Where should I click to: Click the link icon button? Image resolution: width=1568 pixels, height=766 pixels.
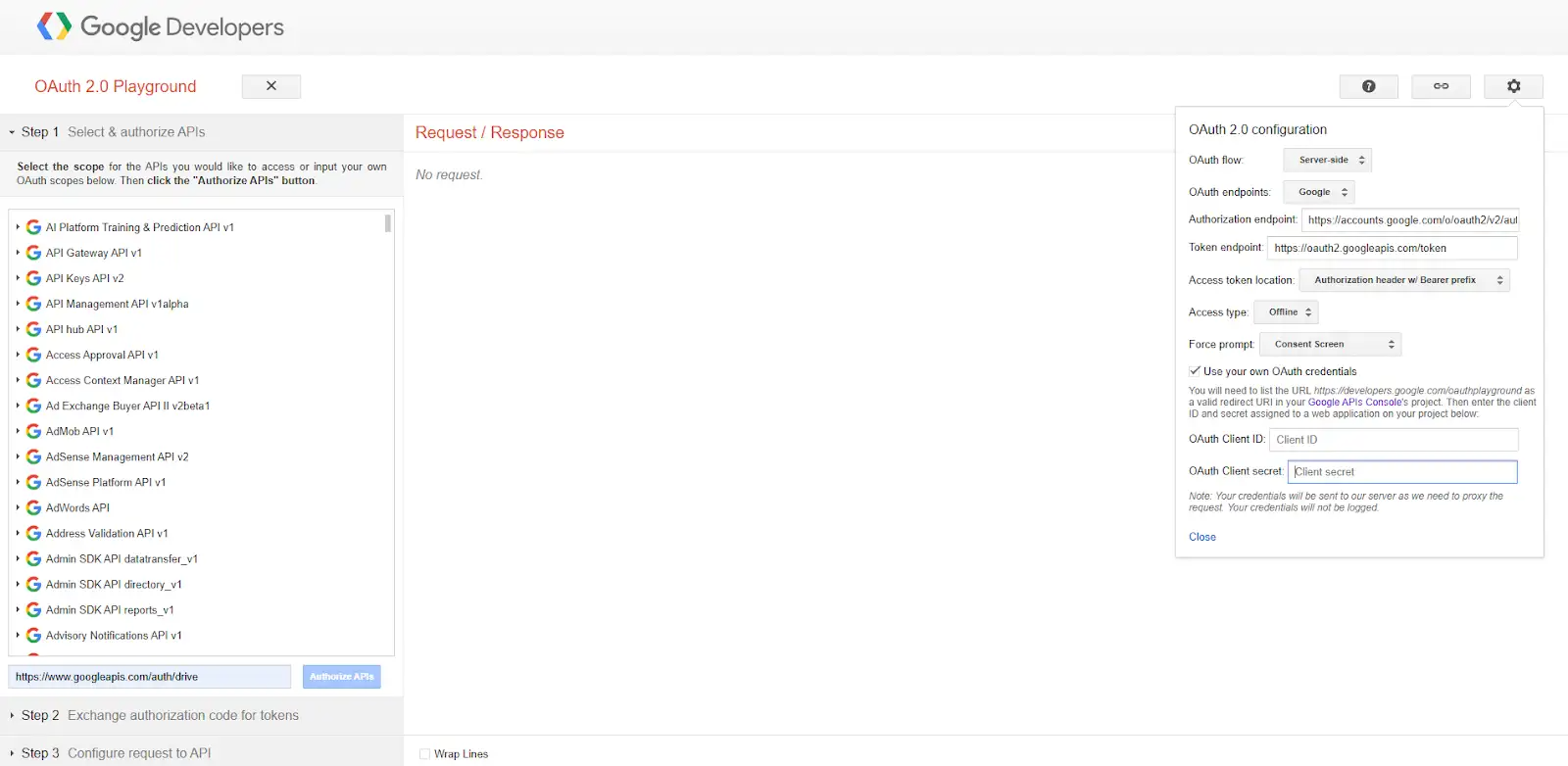pyautogui.click(x=1441, y=86)
